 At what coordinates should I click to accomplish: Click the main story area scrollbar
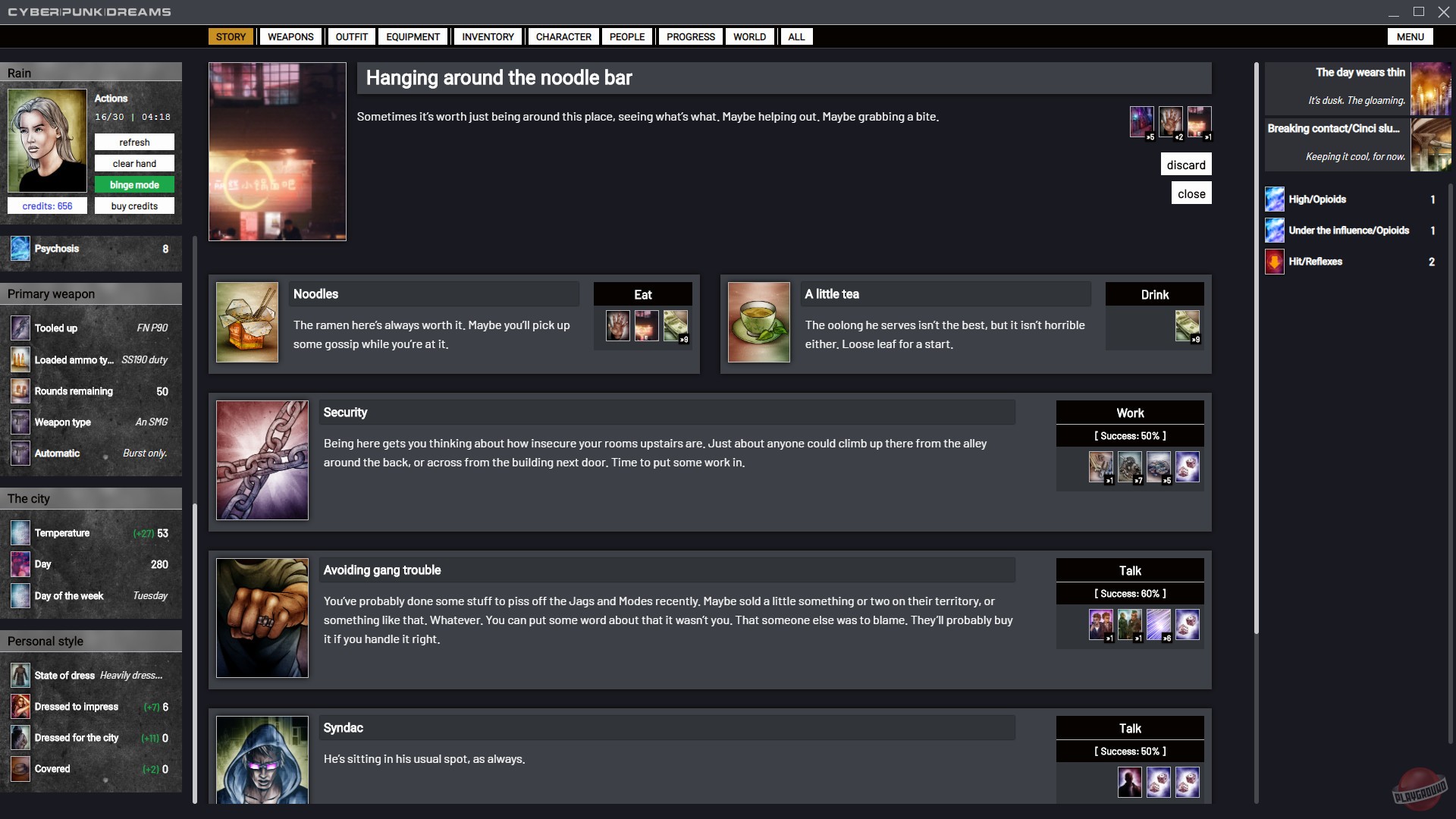[x=1256, y=349]
